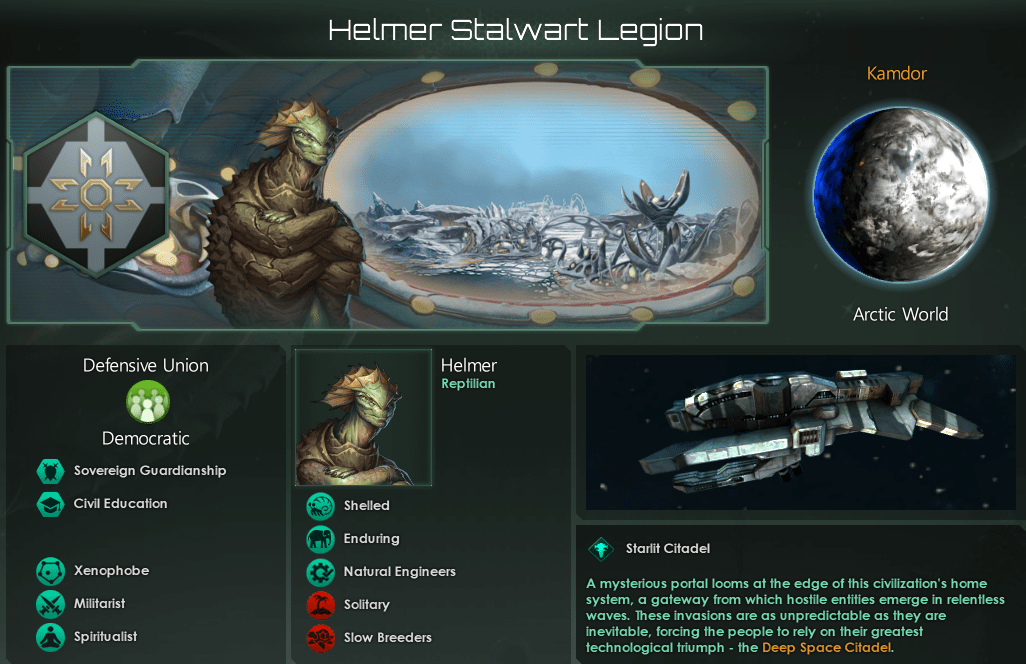Select the Natural Engineers gear icon
This screenshot has height=664, width=1026.
tap(321, 572)
